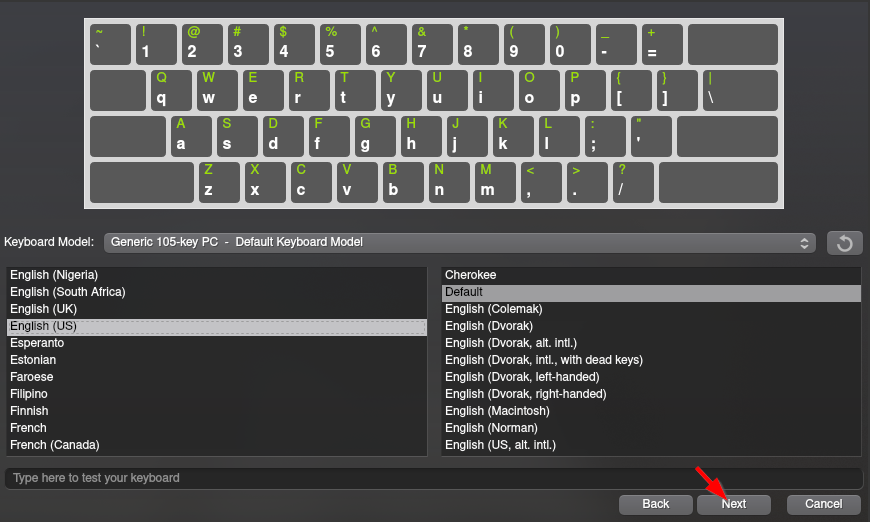Select English (Colemak) variant

651,309
